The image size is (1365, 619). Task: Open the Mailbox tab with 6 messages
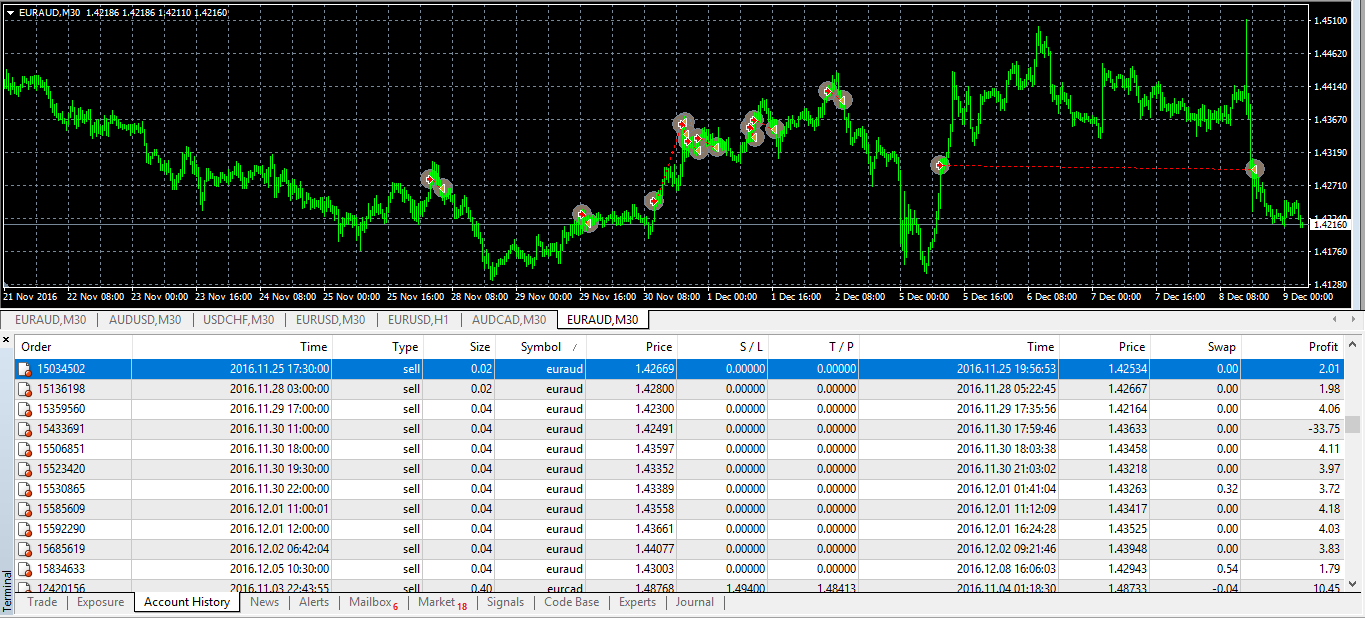[x=372, y=602]
